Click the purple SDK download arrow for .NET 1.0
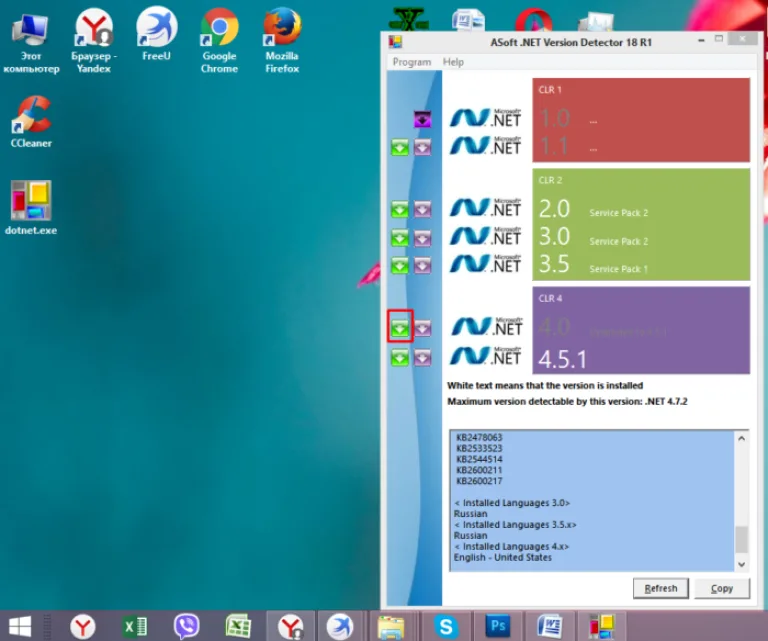768x641 pixels. coord(422,119)
